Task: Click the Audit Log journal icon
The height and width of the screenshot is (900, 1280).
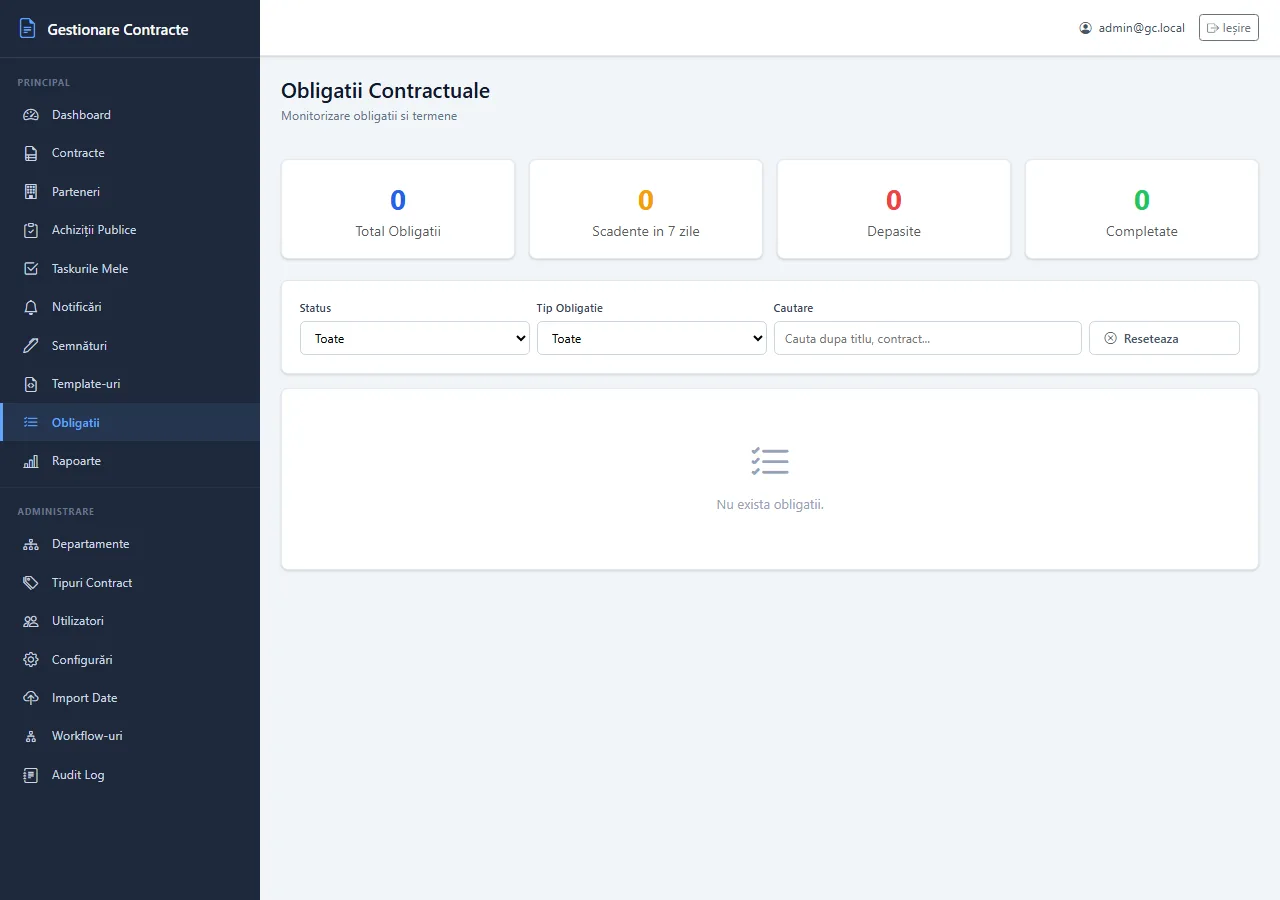Action: 31,775
